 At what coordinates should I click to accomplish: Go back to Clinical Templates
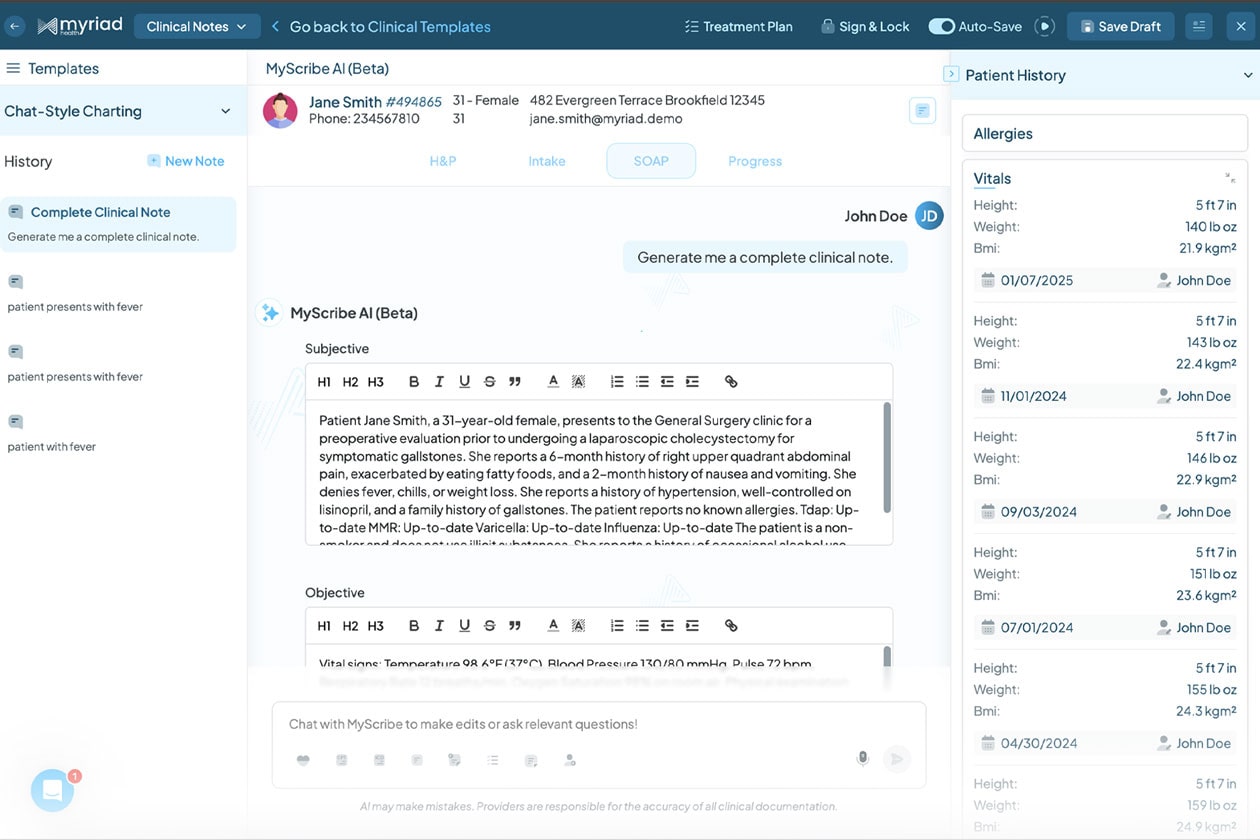pos(381,27)
